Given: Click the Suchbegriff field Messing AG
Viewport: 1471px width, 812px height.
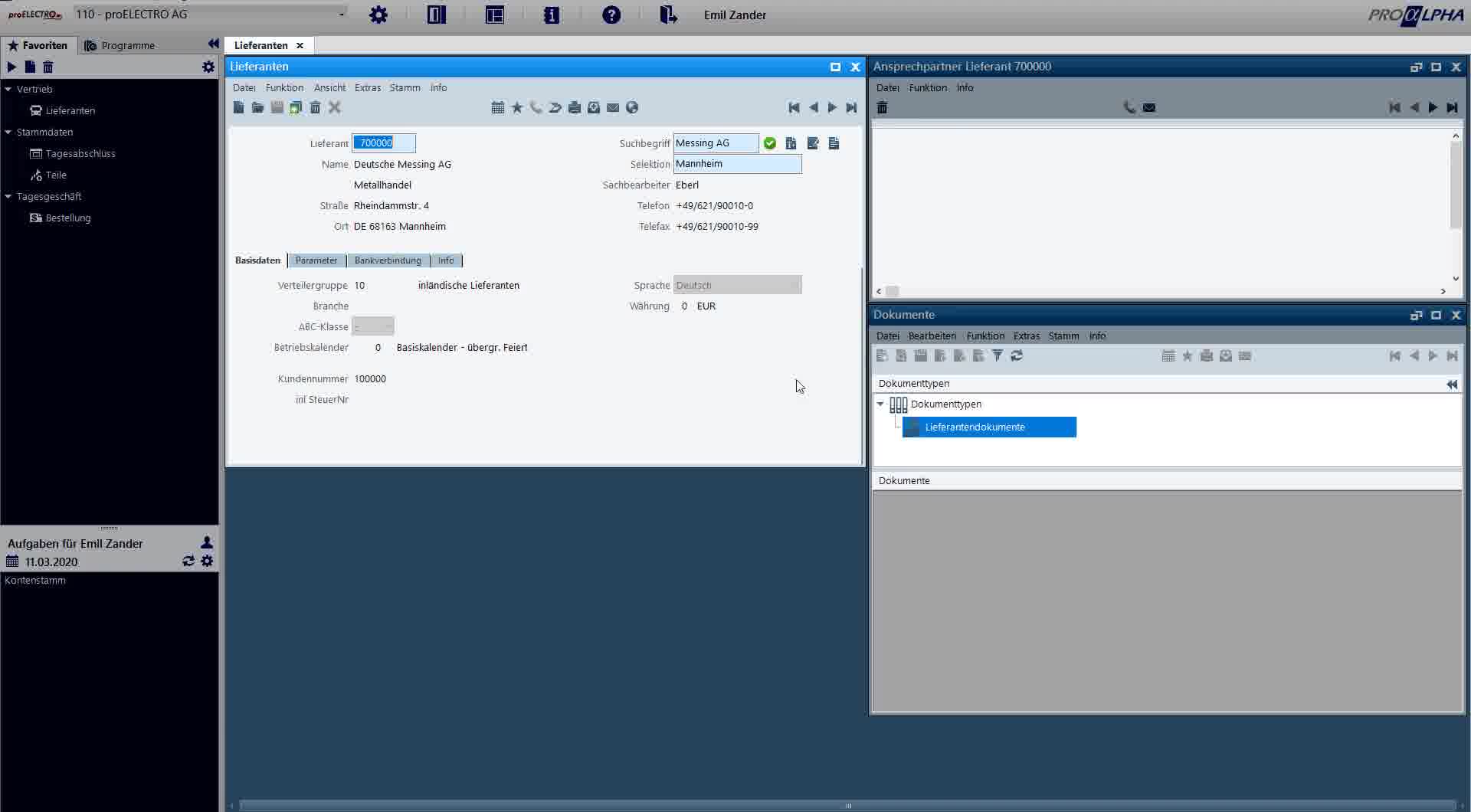Looking at the screenshot, I should click(716, 142).
